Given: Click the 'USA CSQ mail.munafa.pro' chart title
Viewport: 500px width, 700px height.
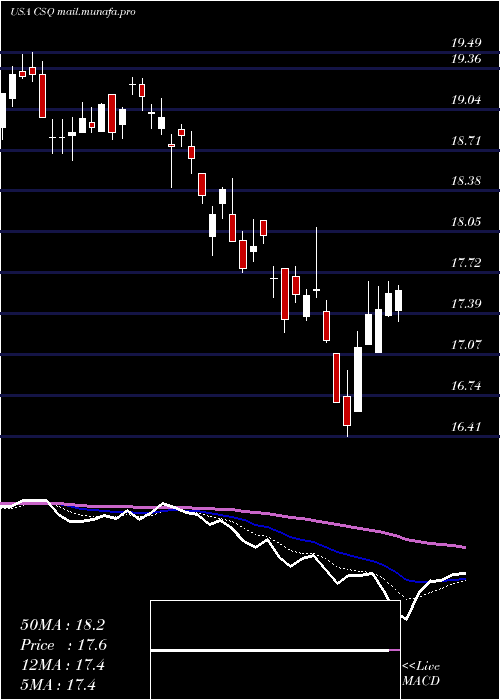Looking at the screenshot, I should point(73,12).
